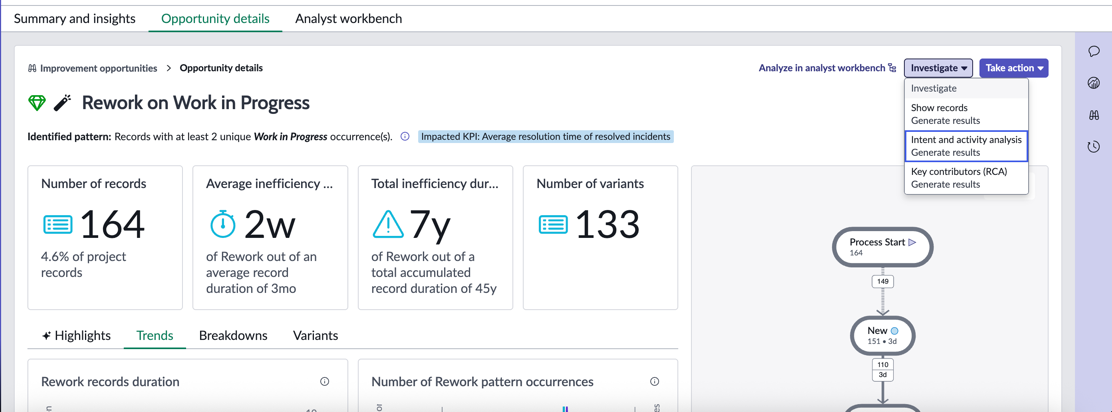Click the hierarchy icon beside Analyze in analyst workbench
1112x412 pixels.
(x=892, y=68)
